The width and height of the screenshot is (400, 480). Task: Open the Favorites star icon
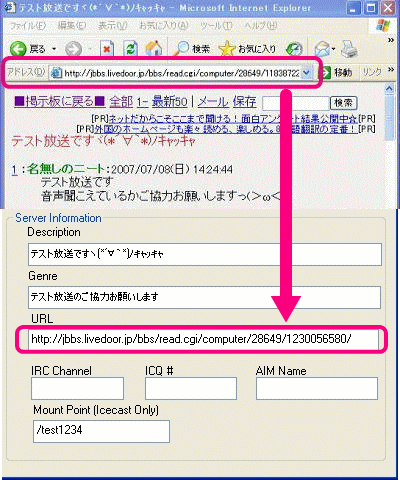pyautogui.click(x=227, y=49)
